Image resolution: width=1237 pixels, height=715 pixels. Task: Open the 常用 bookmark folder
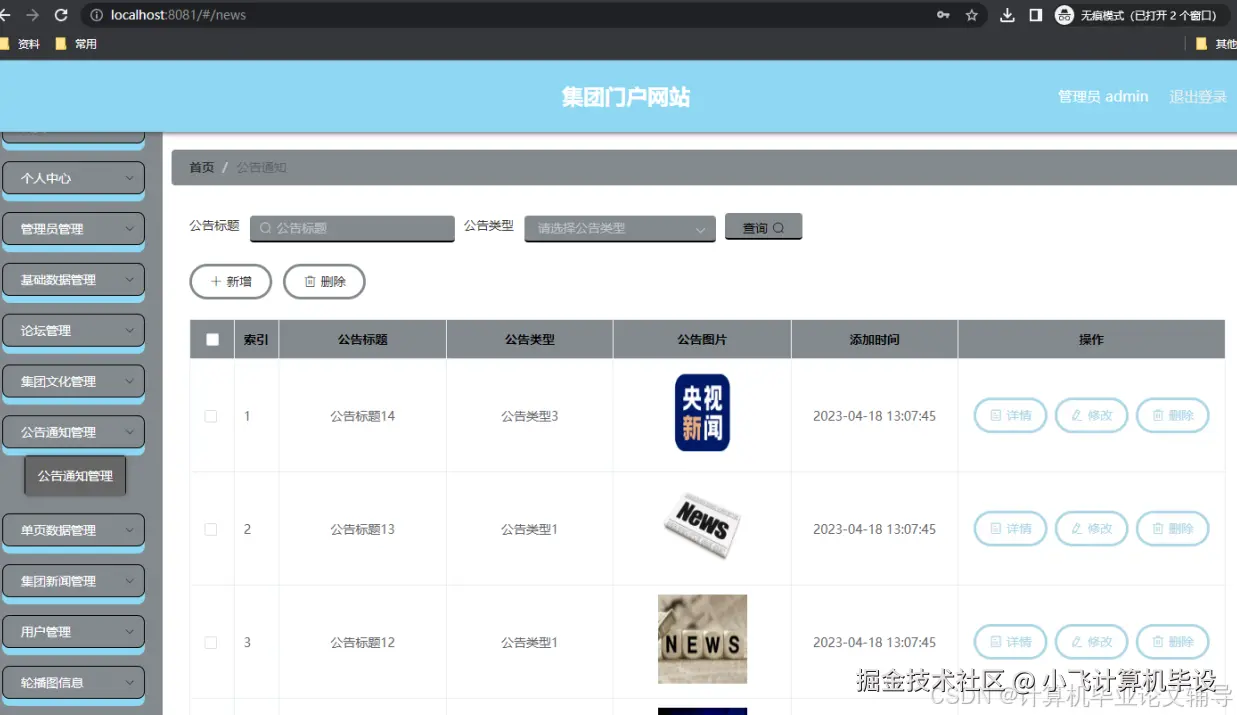[x=76, y=44]
